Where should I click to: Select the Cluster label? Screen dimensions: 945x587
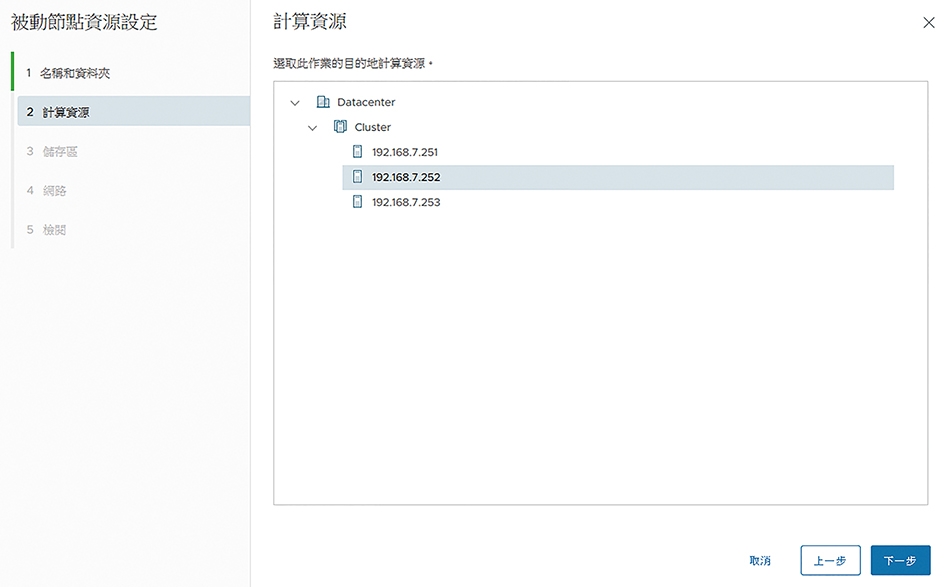coord(372,127)
